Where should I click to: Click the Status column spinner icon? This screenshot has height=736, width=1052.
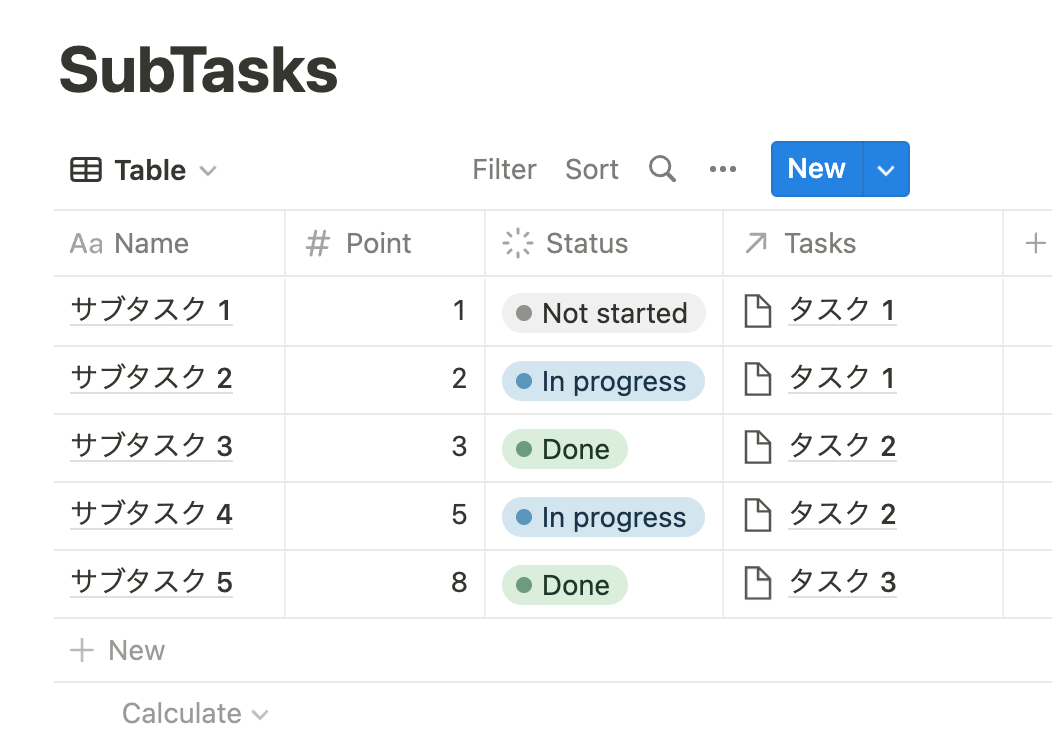pos(517,243)
